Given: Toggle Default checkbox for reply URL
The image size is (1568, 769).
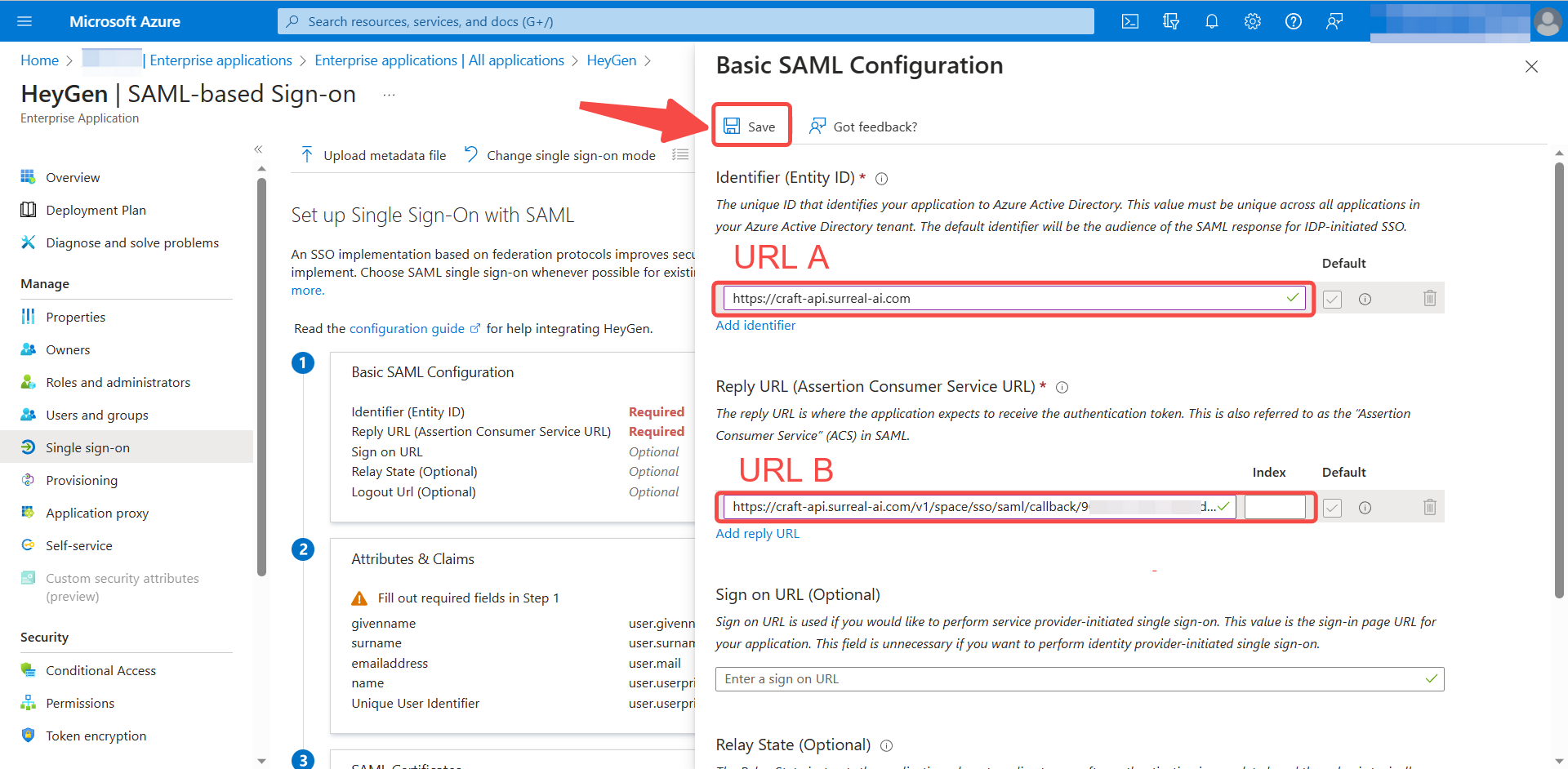Looking at the screenshot, I should pos(1332,508).
